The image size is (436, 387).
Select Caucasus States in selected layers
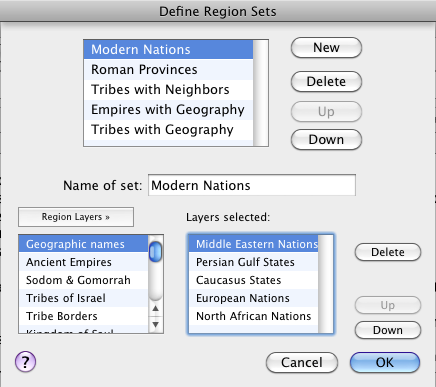pyautogui.click(x=254, y=280)
